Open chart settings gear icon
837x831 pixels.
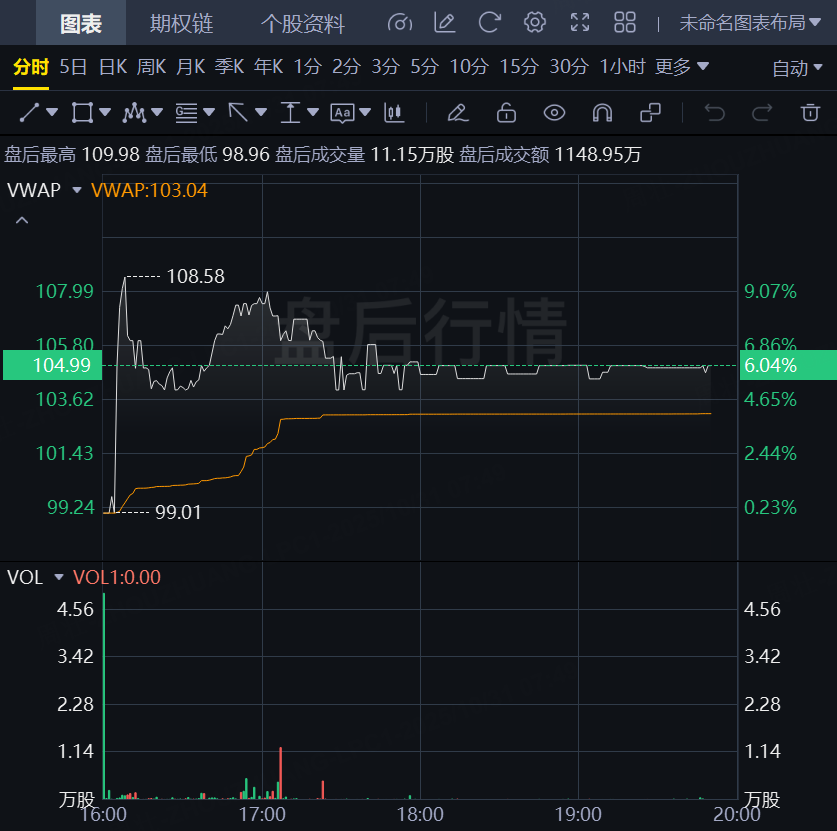535,23
